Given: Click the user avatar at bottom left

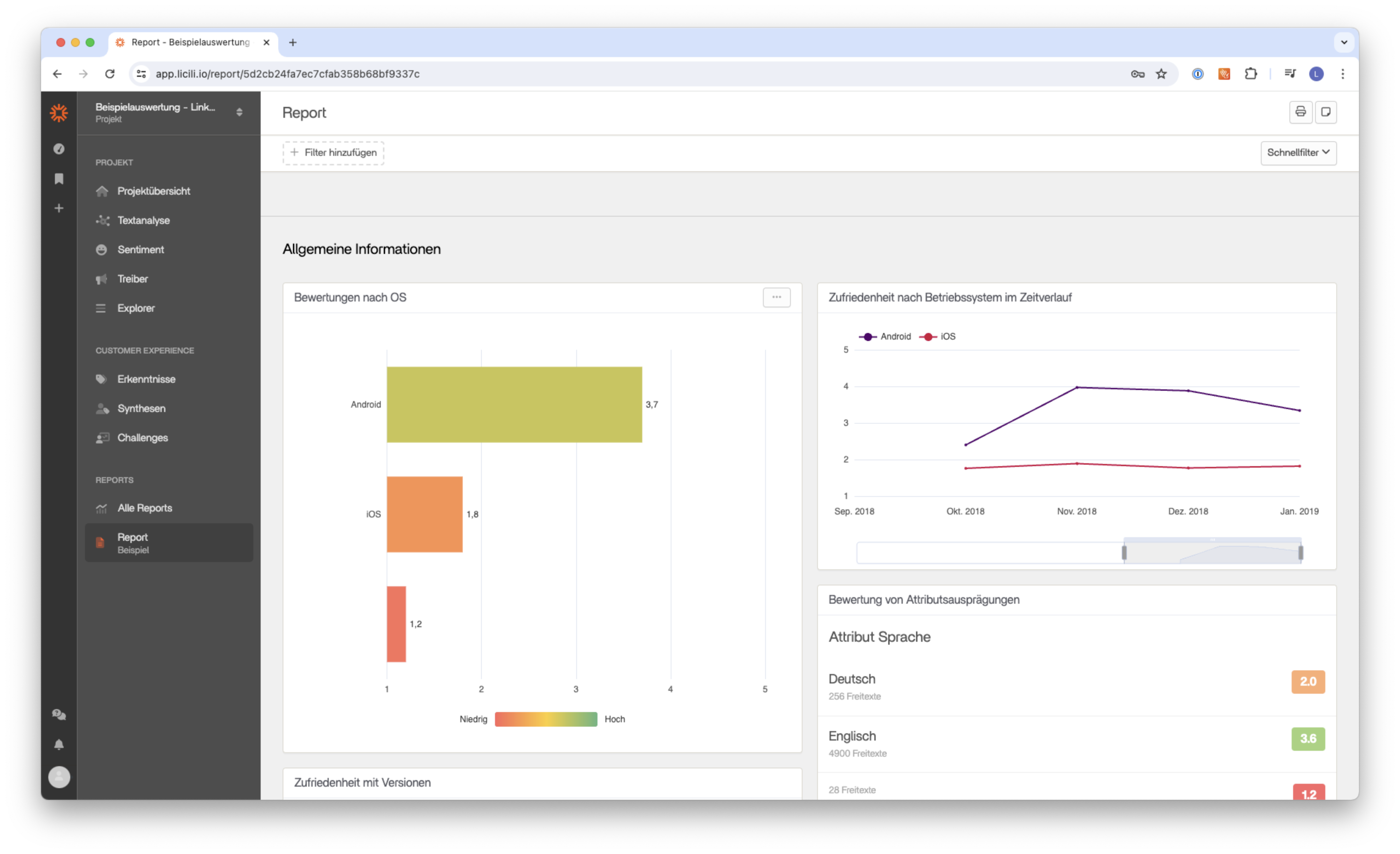Looking at the screenshot, I should click(59, 777).
